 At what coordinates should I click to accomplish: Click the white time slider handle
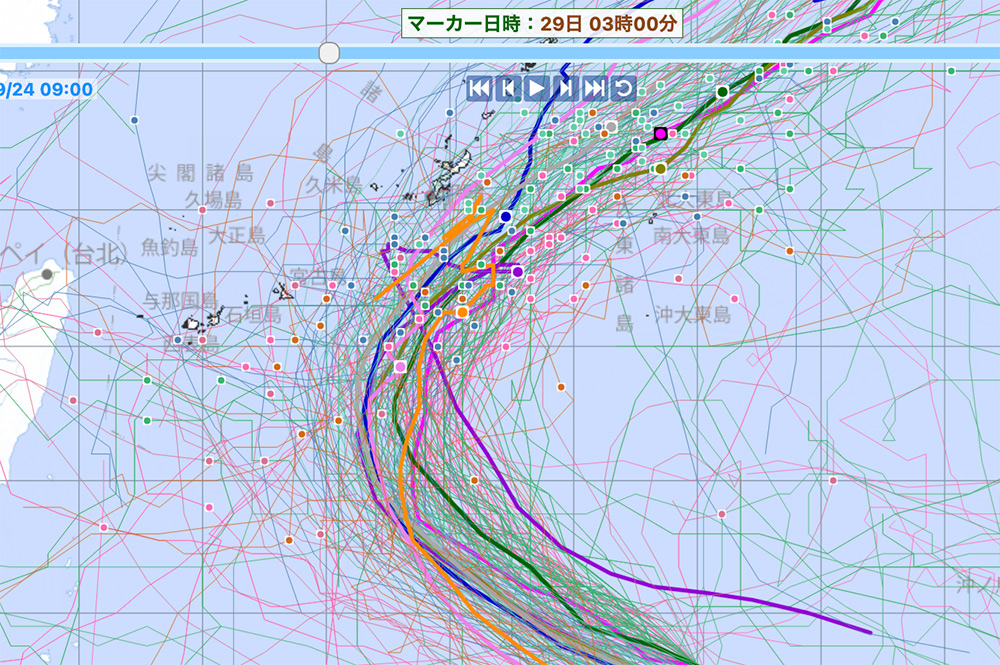click(329, 53)
